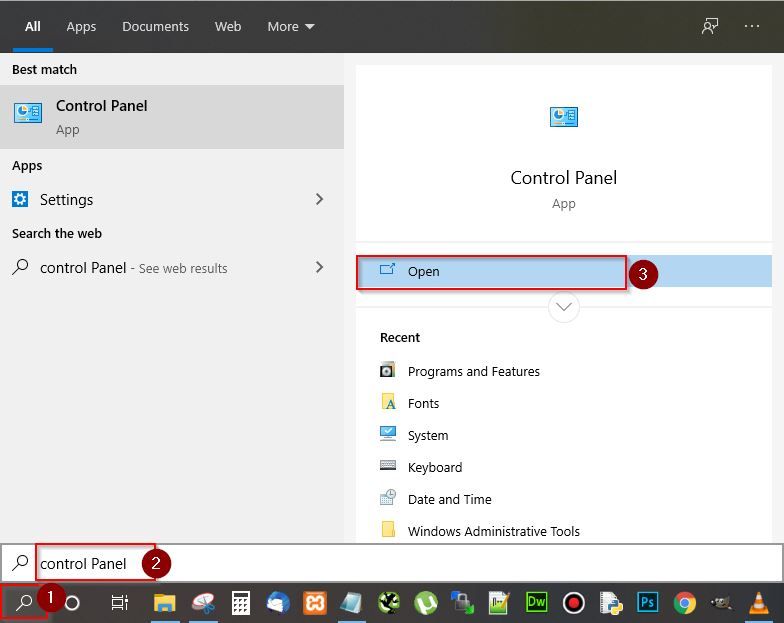Launch GIMP from the taskbar
Viewport: 784px width, 623px height.
click(x=722, y=602)
